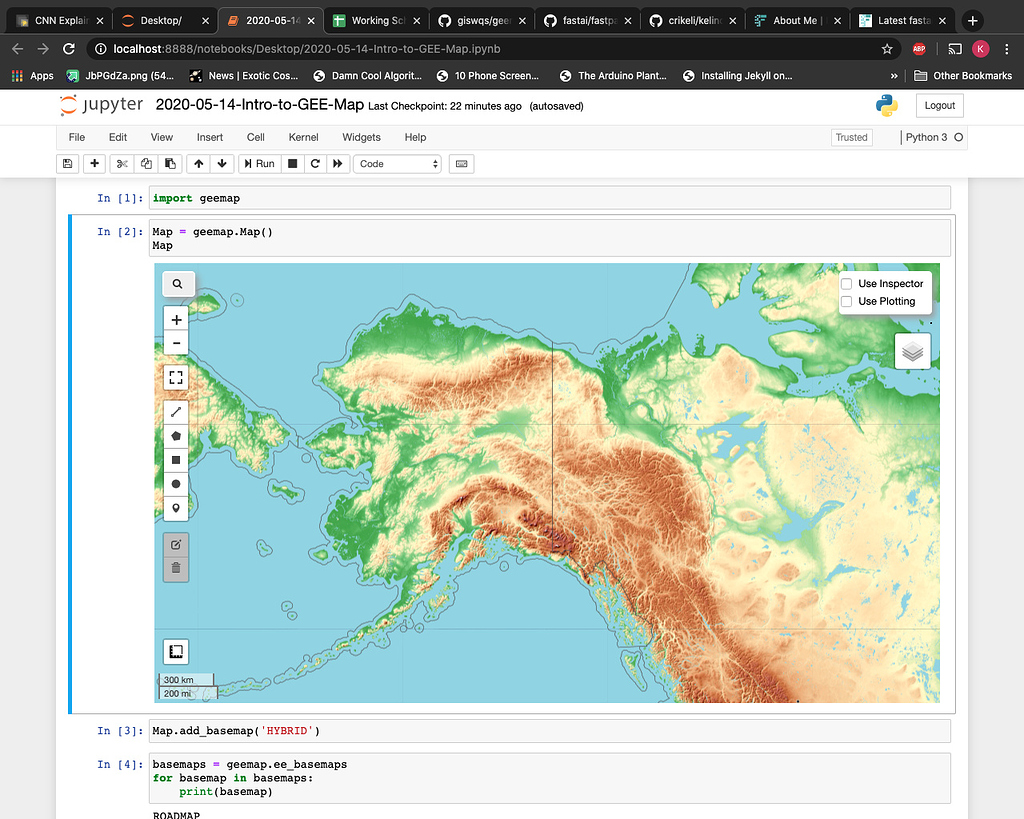Select the draw polyline tool
Viewport: 1024px width, 819px height.
(x=176, y=411)
